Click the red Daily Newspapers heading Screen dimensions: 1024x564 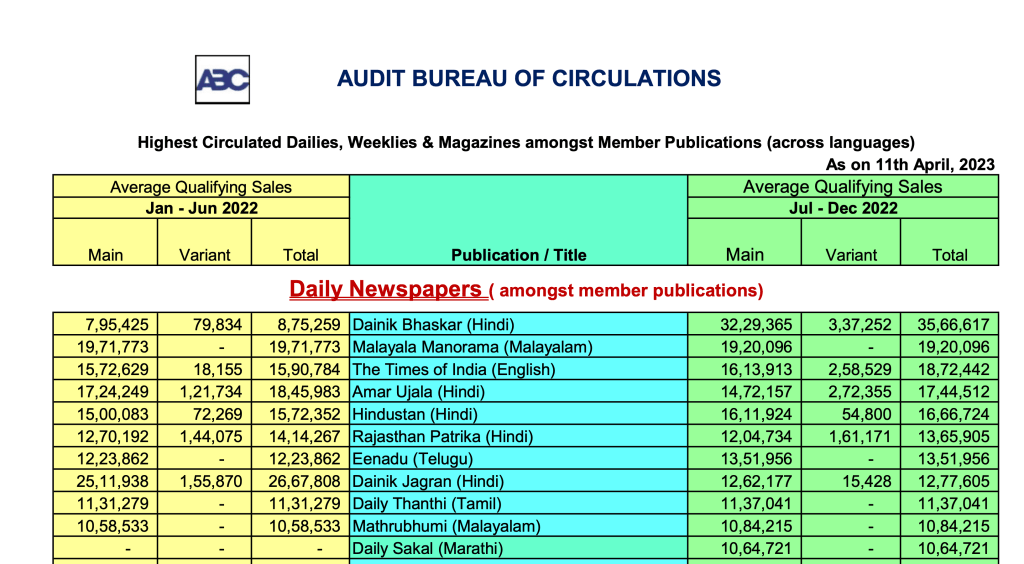pos(388,290)
